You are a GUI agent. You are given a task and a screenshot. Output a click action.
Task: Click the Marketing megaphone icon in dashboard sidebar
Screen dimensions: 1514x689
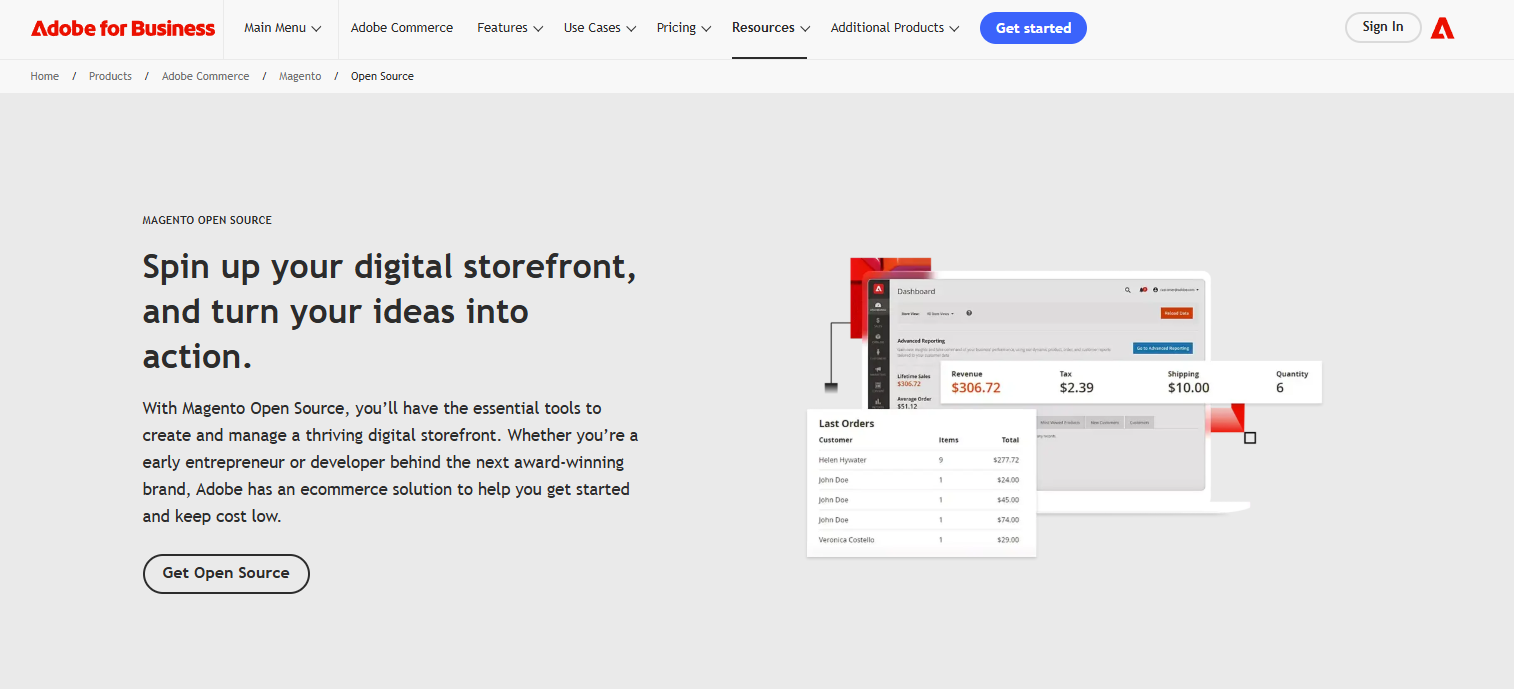[878, 369]
